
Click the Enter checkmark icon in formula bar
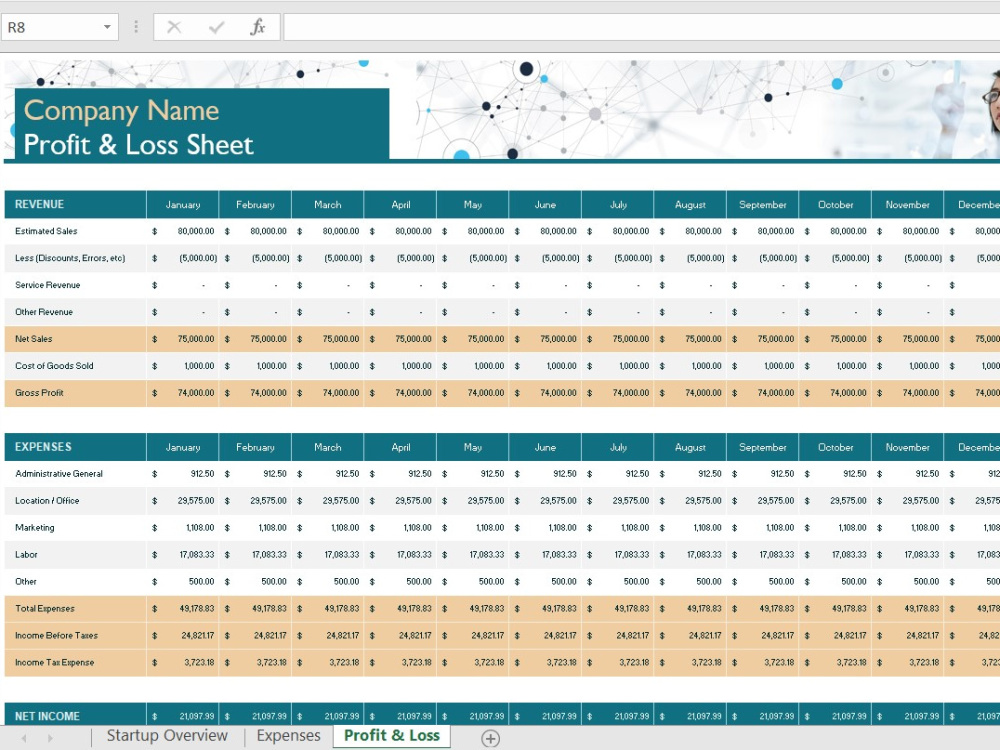(x=216, y=27)
